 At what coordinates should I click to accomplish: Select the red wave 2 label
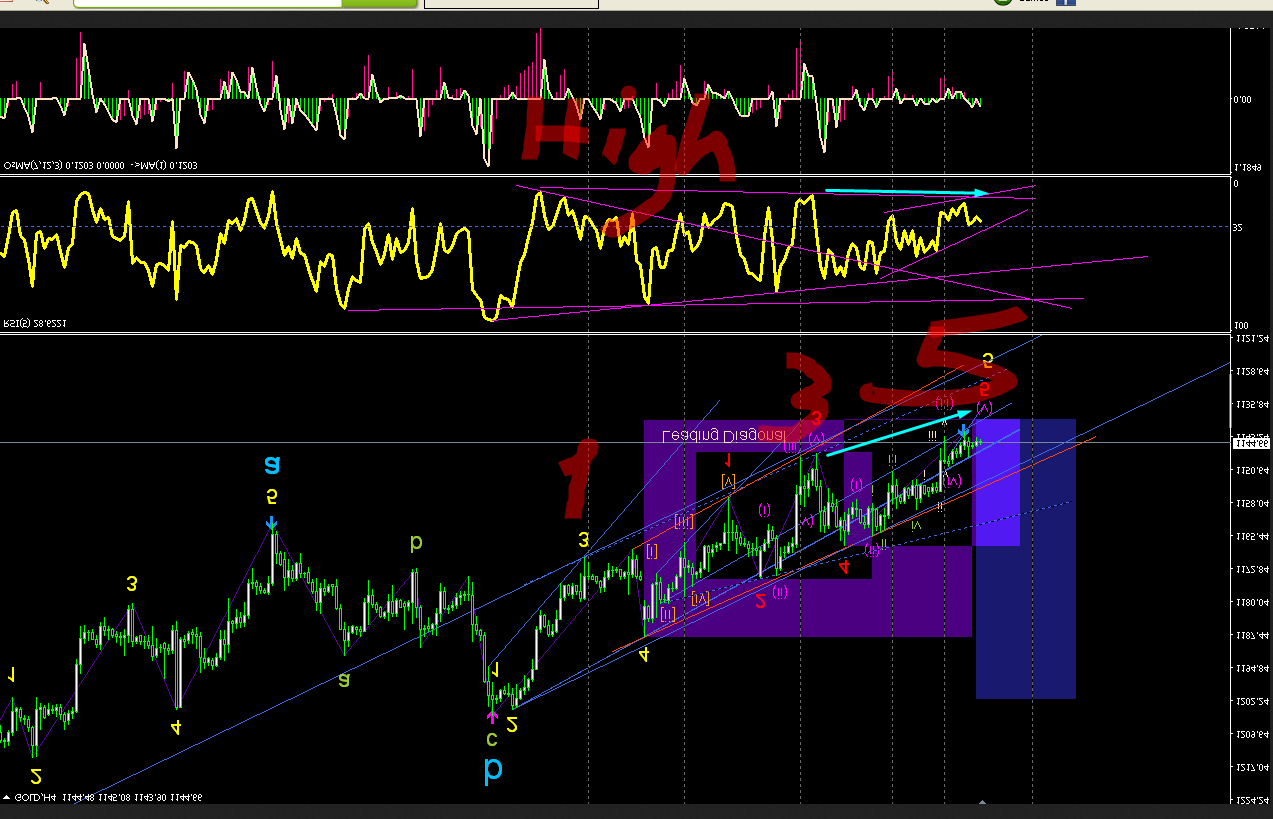(x=761, y=601)
